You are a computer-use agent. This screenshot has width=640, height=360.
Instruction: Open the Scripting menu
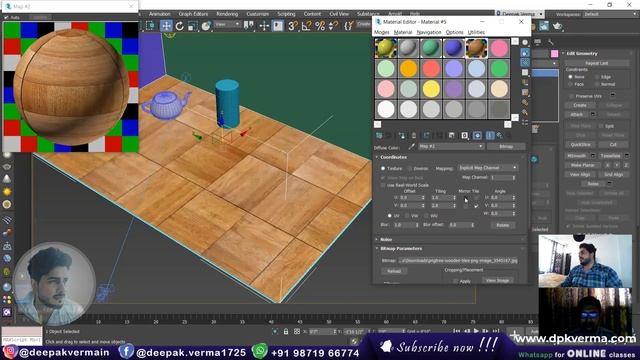286,14
